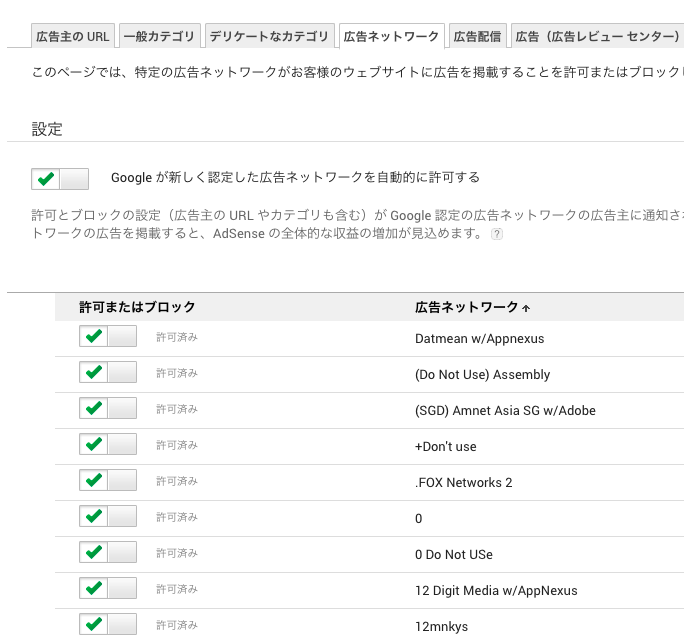Select 12 Digit Media w/AppNexus name
The image size is (684, 640).
click(496, 591)
